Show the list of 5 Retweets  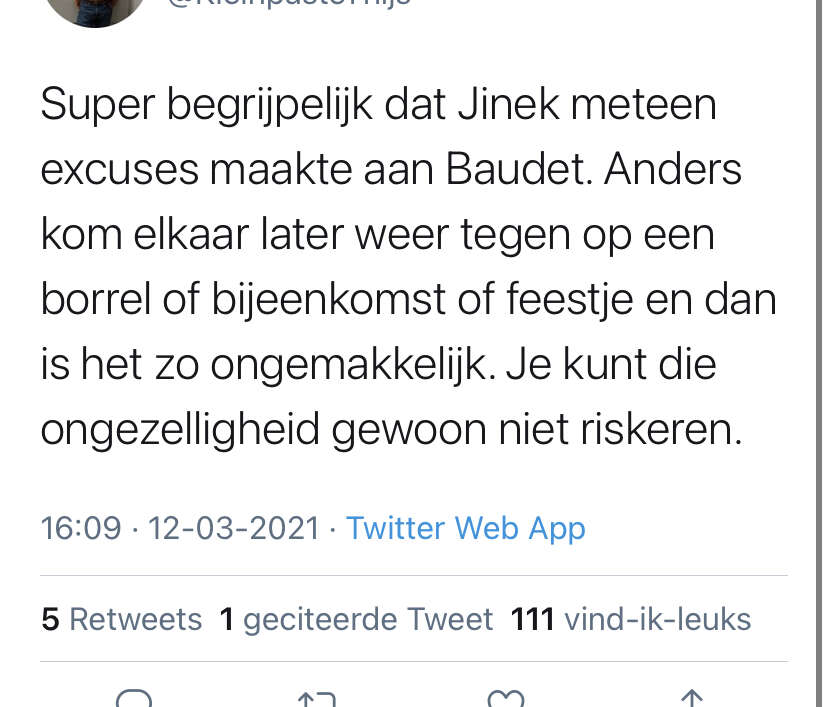point(121,619)
